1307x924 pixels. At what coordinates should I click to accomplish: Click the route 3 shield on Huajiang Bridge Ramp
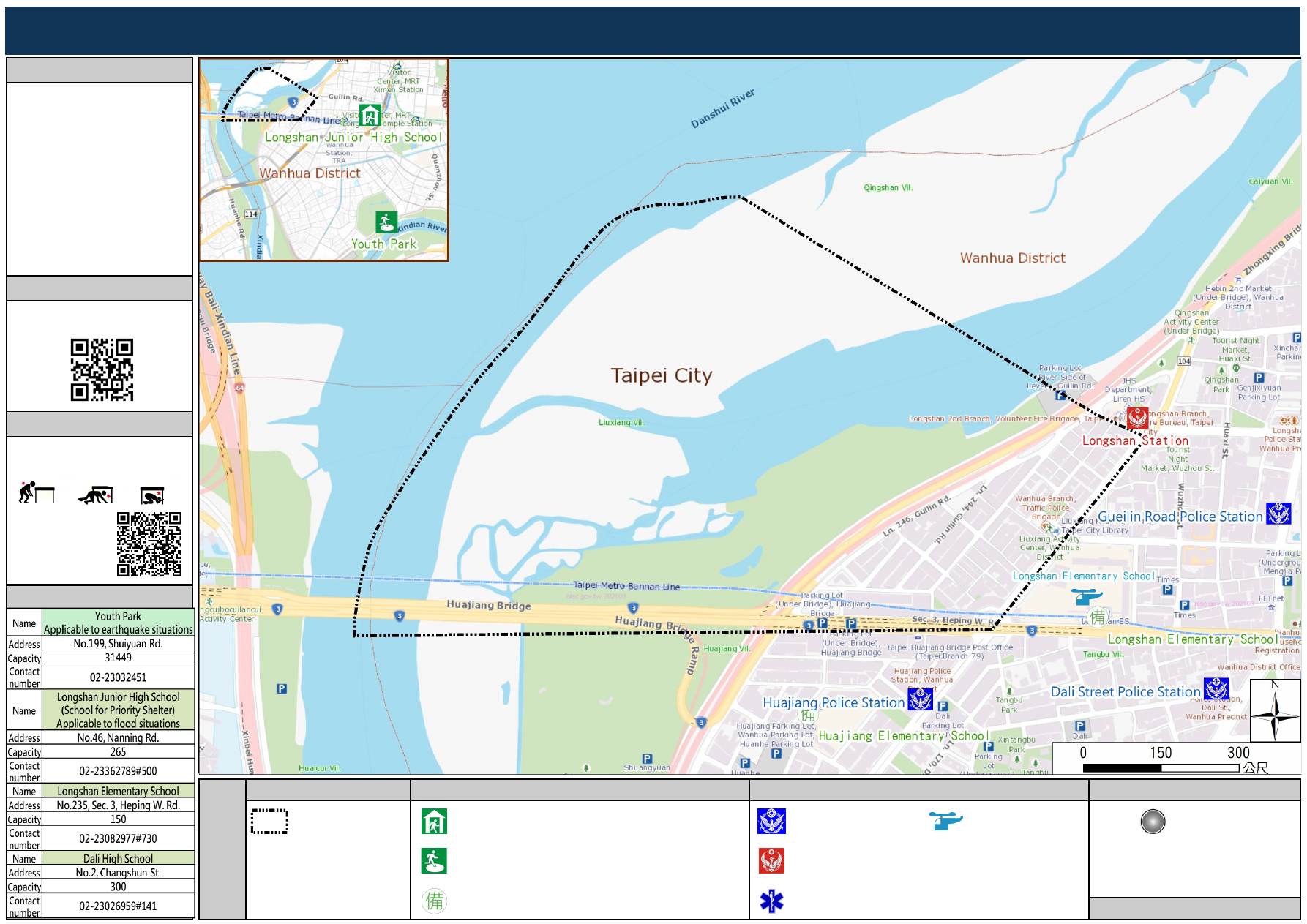(701, 722)
